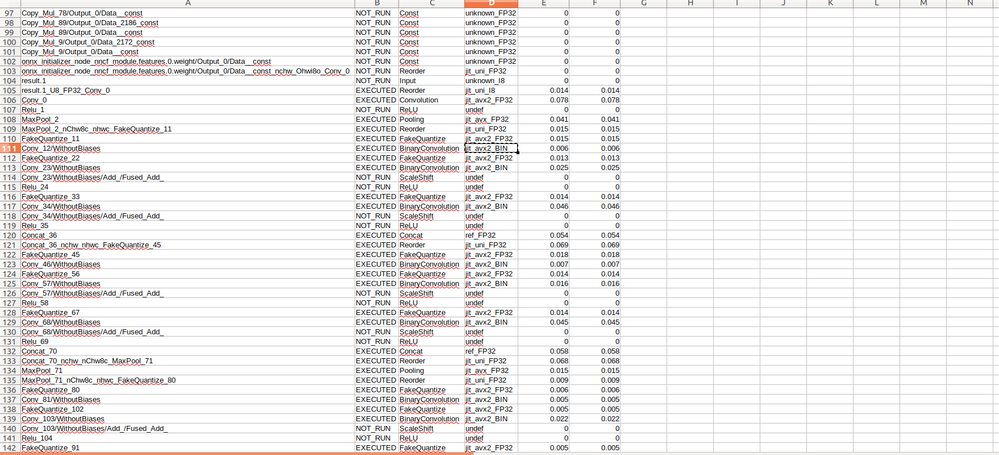Screen dimensions: 999x455
Task: Click cell Conv_0 in column A
Action: click(187, 100)
